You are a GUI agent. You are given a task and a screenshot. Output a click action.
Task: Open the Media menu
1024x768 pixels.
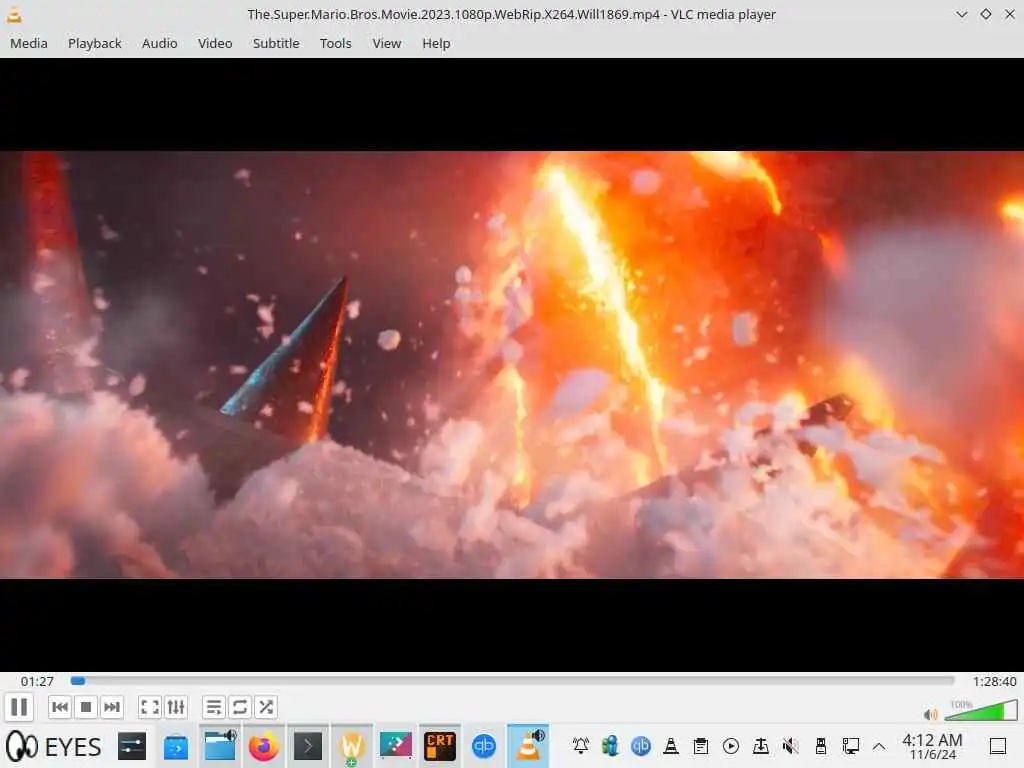29,43
